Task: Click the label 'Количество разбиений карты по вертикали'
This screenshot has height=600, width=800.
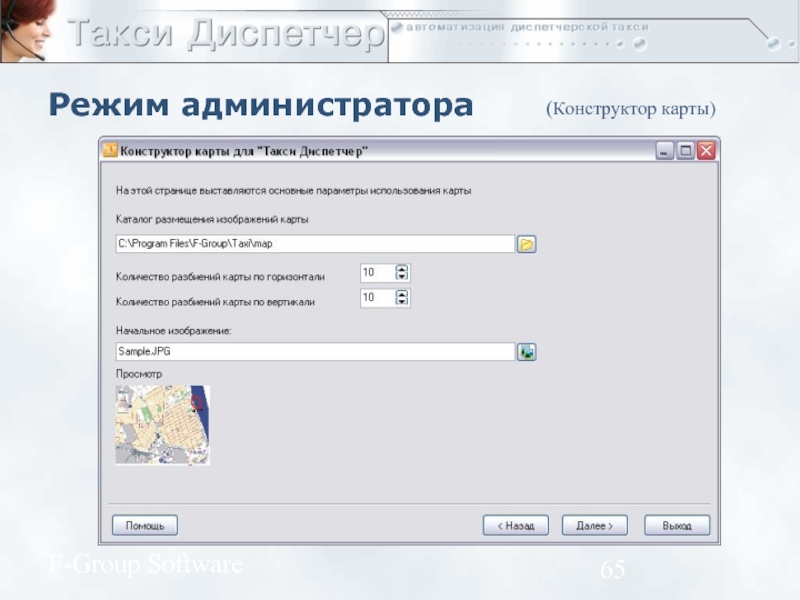Action: 215,302
